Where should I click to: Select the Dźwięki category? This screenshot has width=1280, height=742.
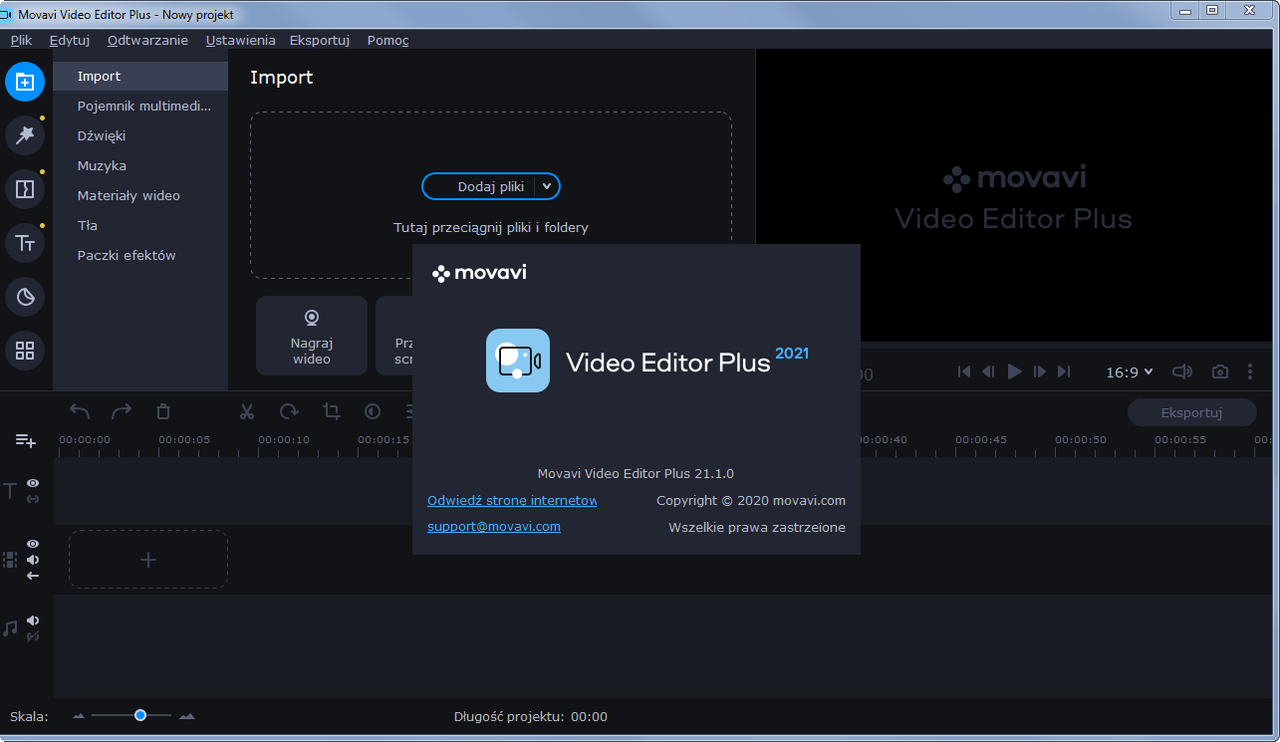(141, 136)
